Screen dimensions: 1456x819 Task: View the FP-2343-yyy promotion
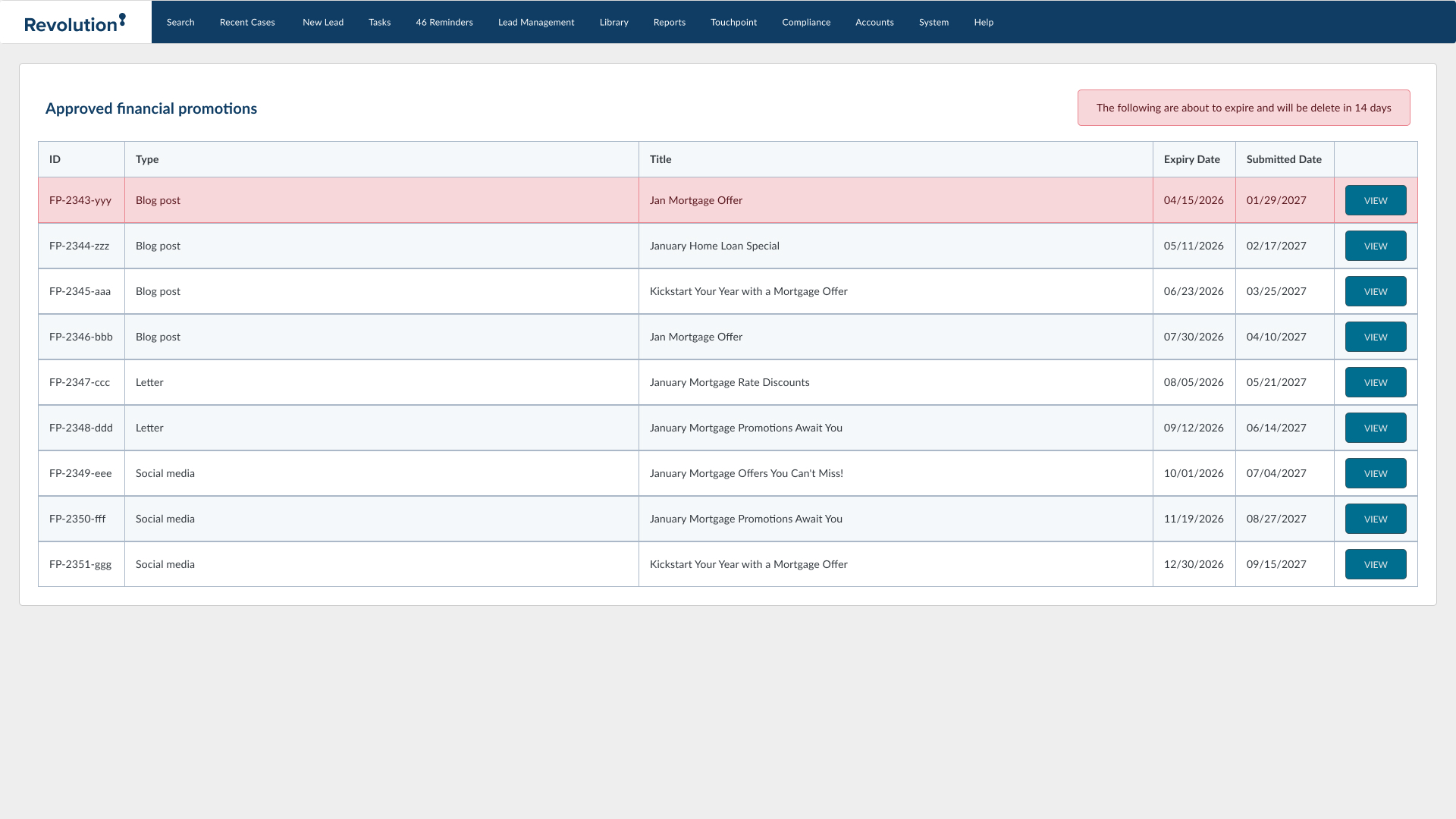(1376, 200)
